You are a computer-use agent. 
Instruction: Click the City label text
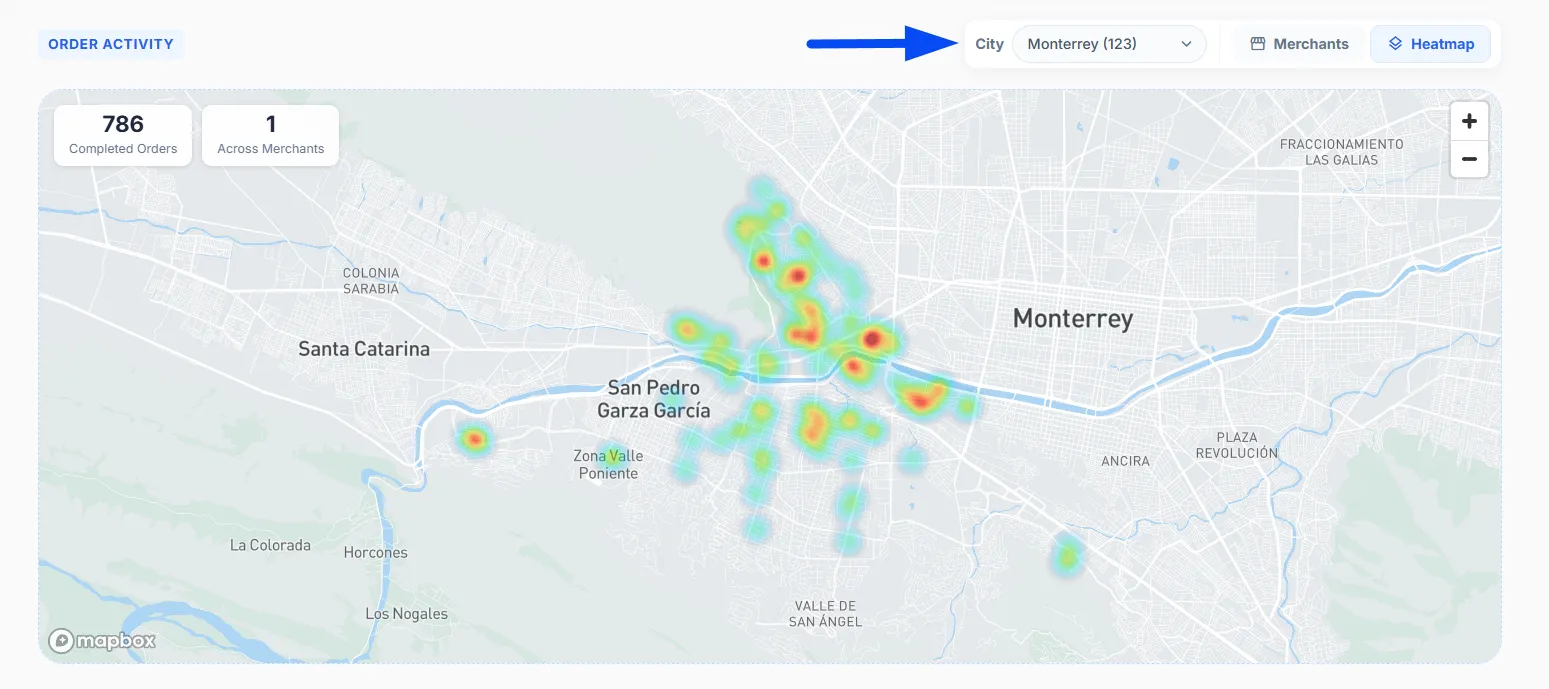(989, 44)
